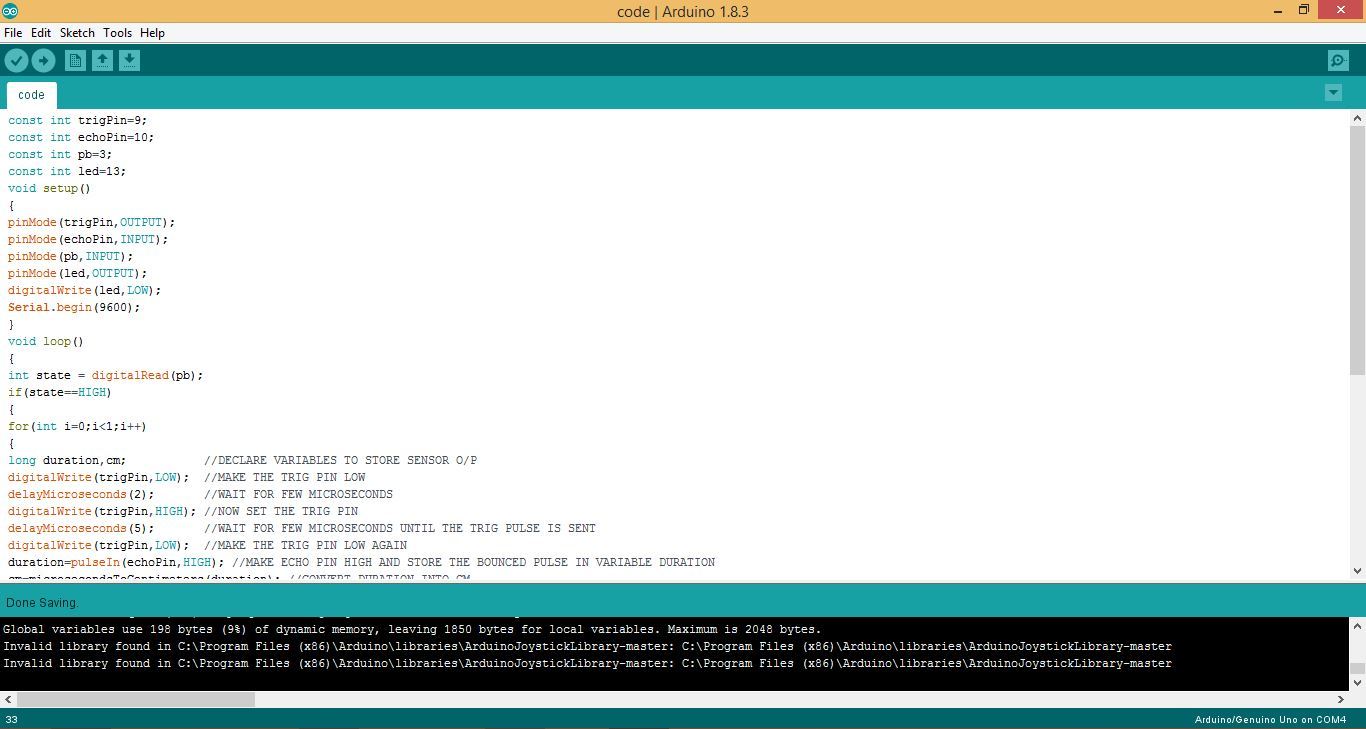Click the 'if(state==HIGH)' line
The image size is (1366, 729).
60,392
